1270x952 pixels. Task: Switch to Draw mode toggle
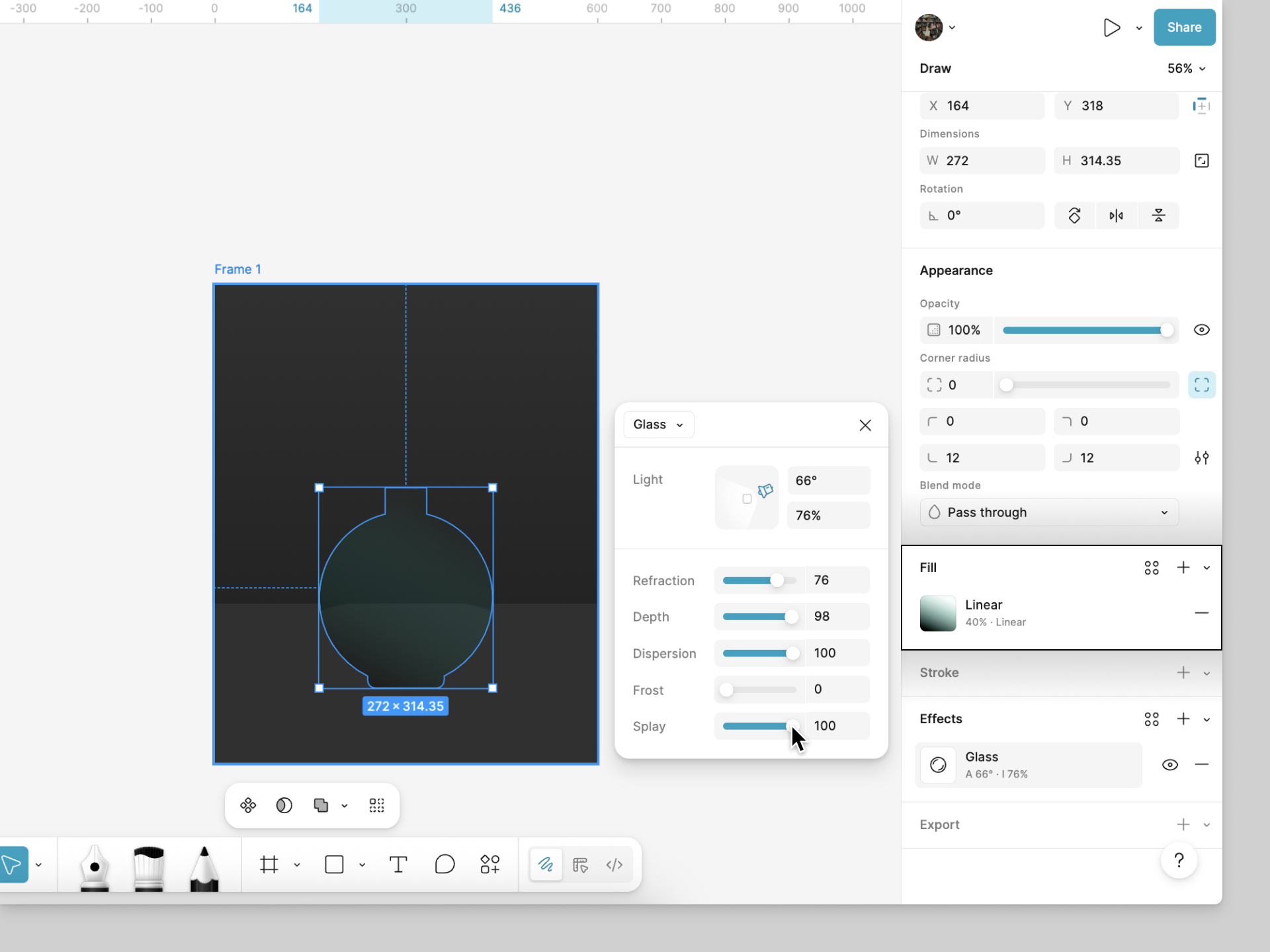546,865
